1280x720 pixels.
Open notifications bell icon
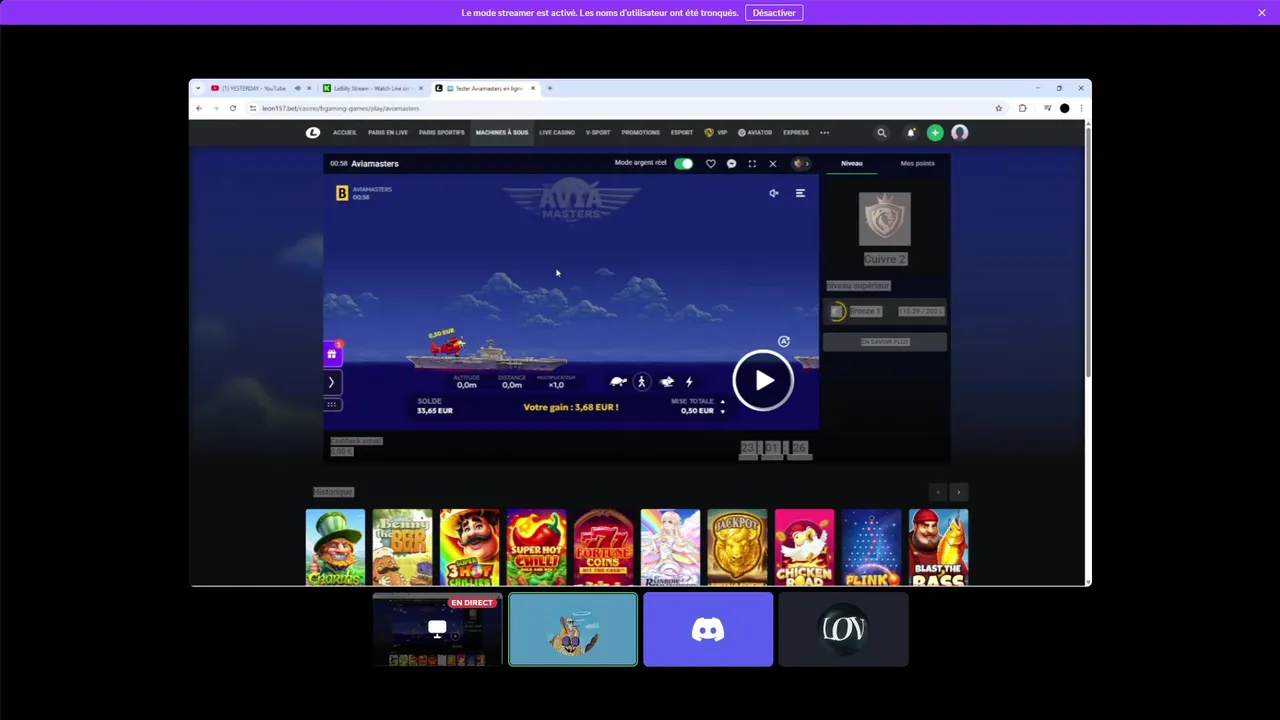pyautogui.click(x=911, y=132)
